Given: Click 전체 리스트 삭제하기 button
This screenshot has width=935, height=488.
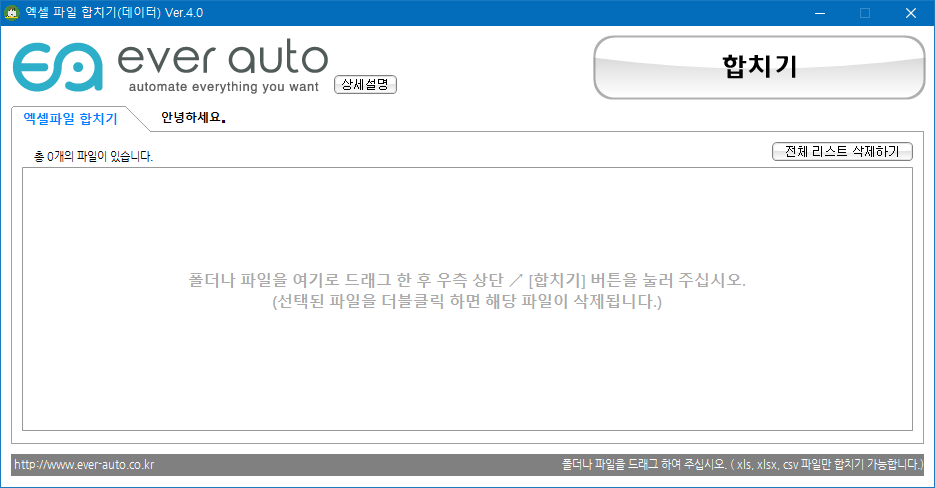Looking at the screenshot, I should click(x=842, y=152).
